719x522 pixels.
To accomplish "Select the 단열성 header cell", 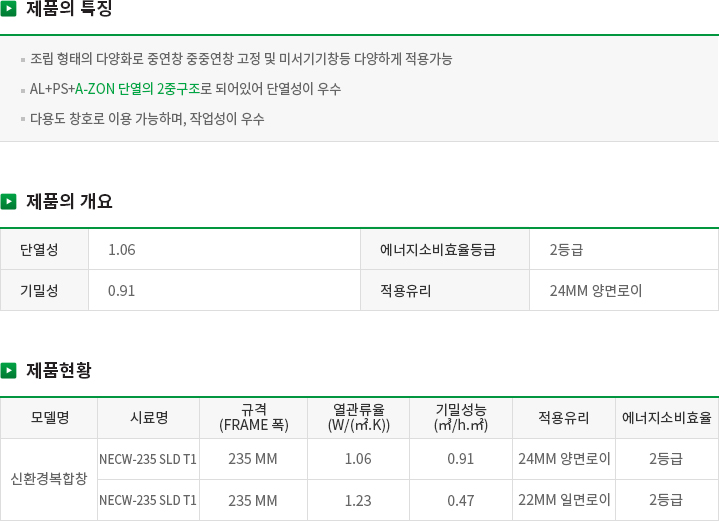I will click(x=44, y=250).
